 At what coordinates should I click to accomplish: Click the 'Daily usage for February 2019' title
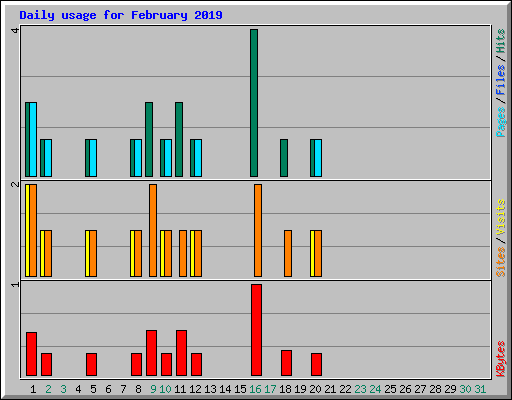(121, 15)
